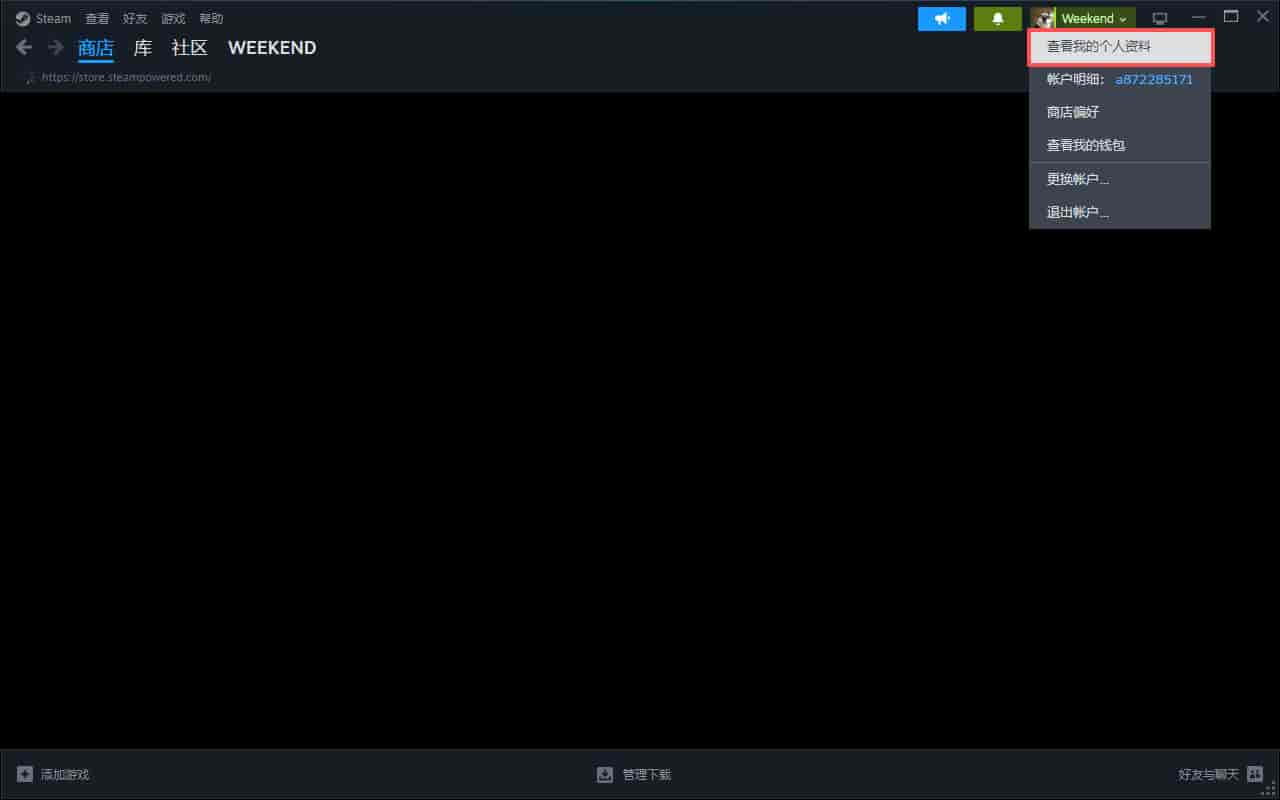Open account details a872285171
Screen dimensions: 1280x800
[1153, 79]
